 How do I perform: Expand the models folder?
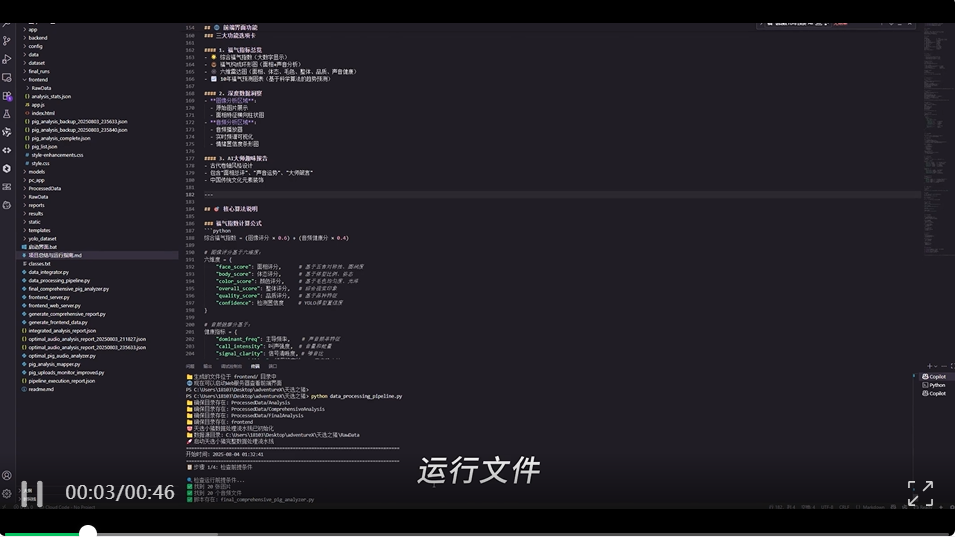[37, 172]
